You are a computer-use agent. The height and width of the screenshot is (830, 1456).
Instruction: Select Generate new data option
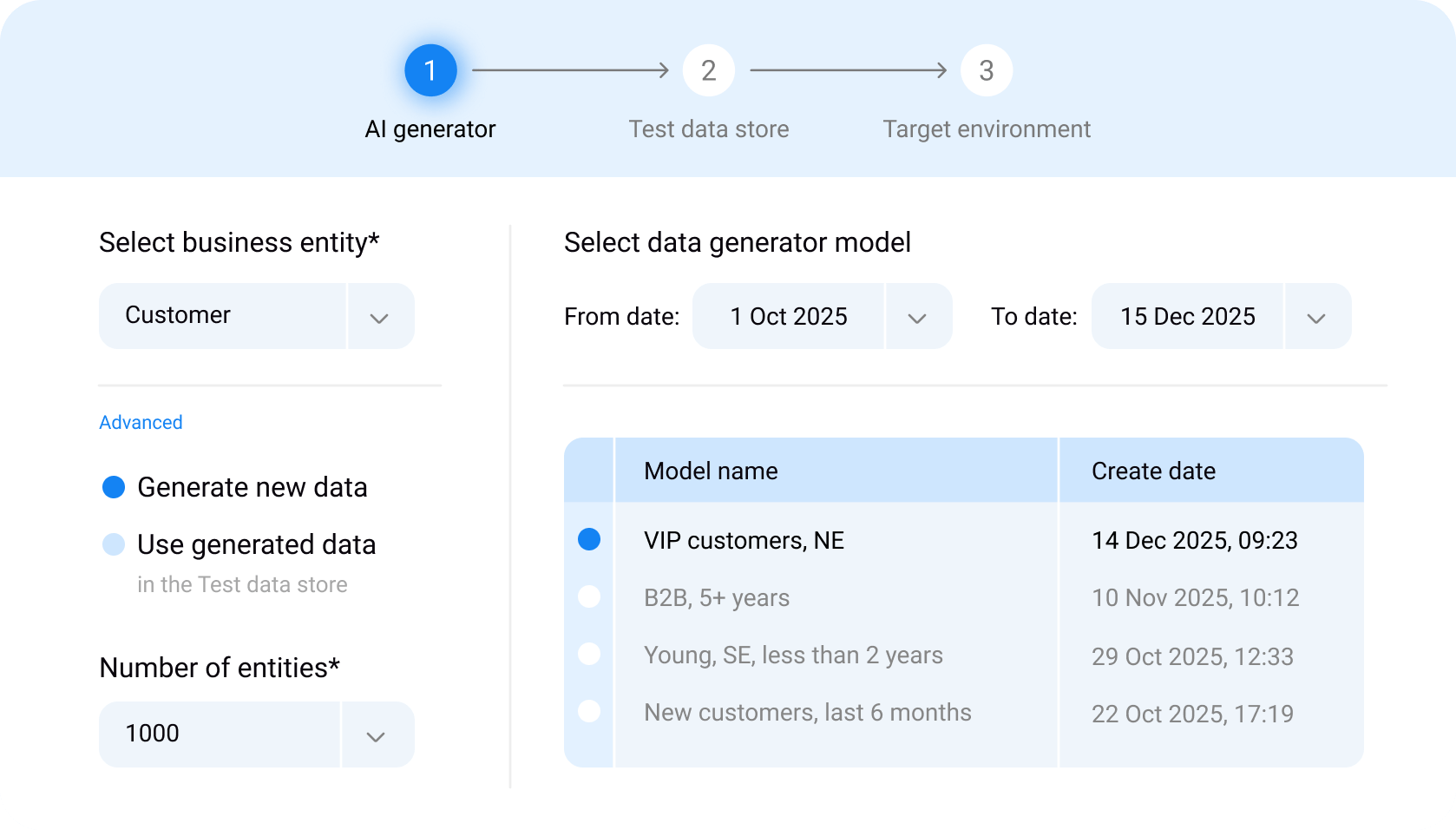click(x=235, y=487)
